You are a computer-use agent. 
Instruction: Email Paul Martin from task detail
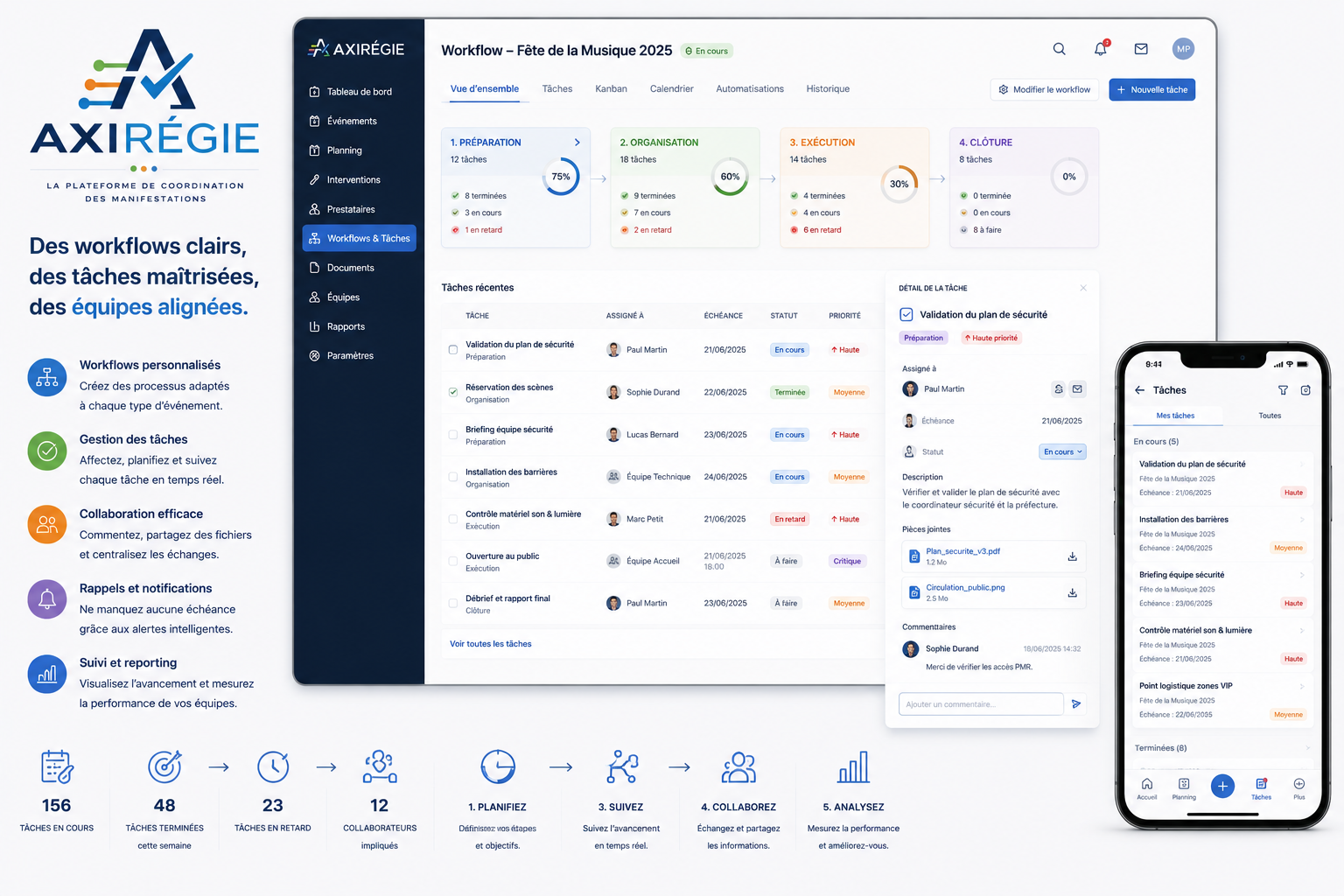[x=1077, y=388]
